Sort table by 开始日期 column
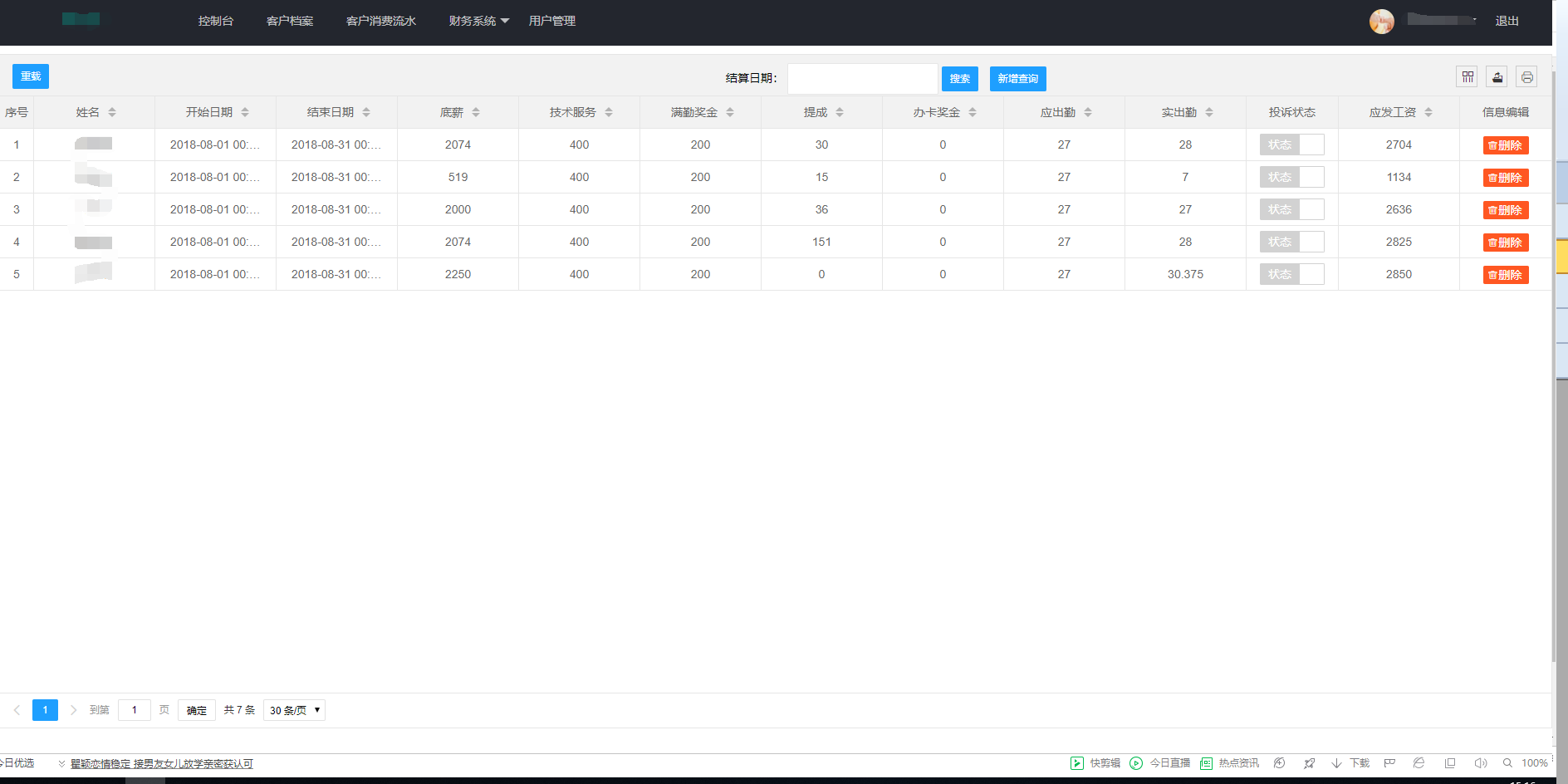This screenshot has height=784, width=1568. click(x=245, y=112)
